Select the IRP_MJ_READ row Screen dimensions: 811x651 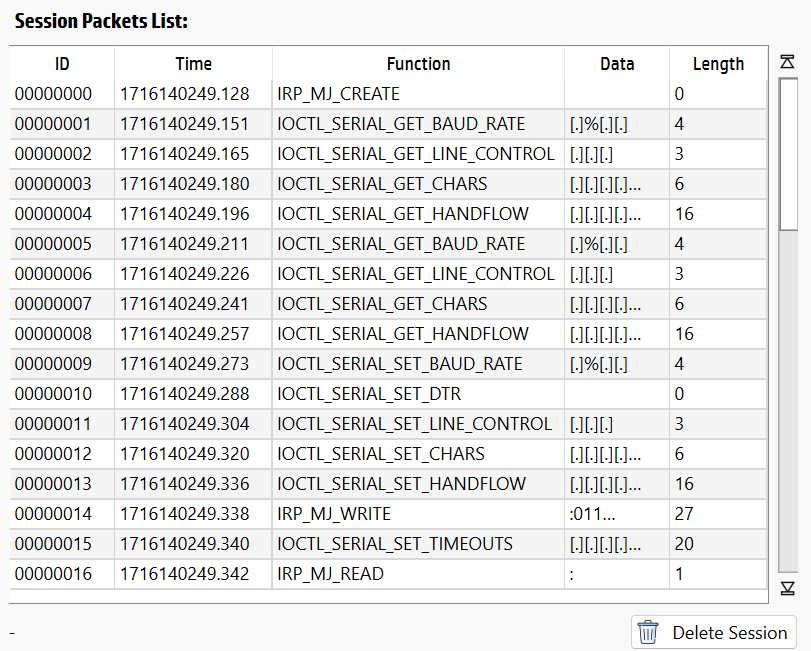[x=388, y=574]
